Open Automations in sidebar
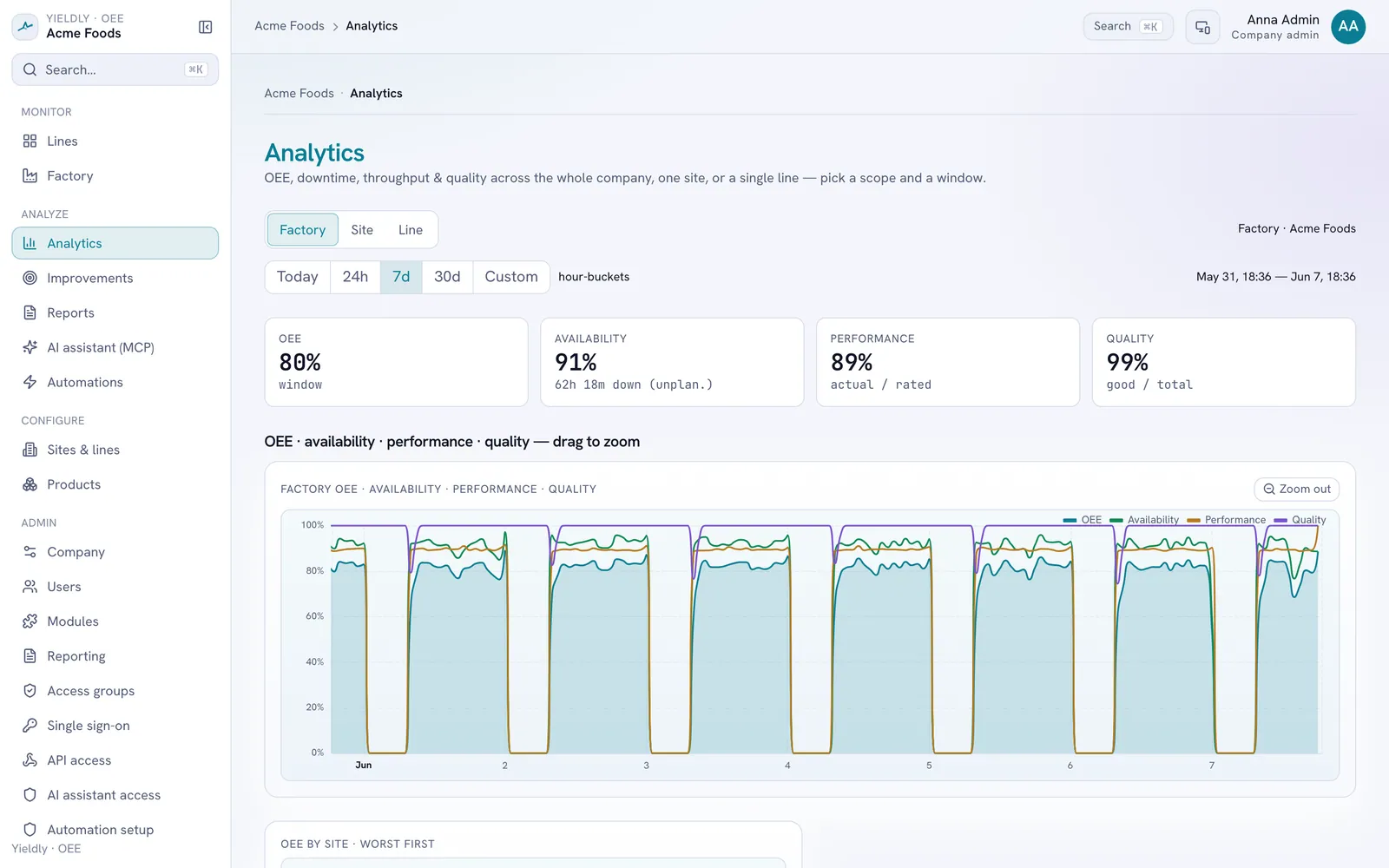The width and height of the screenshot is (1389, 868). pyautogui.click(x=115, y=382)
